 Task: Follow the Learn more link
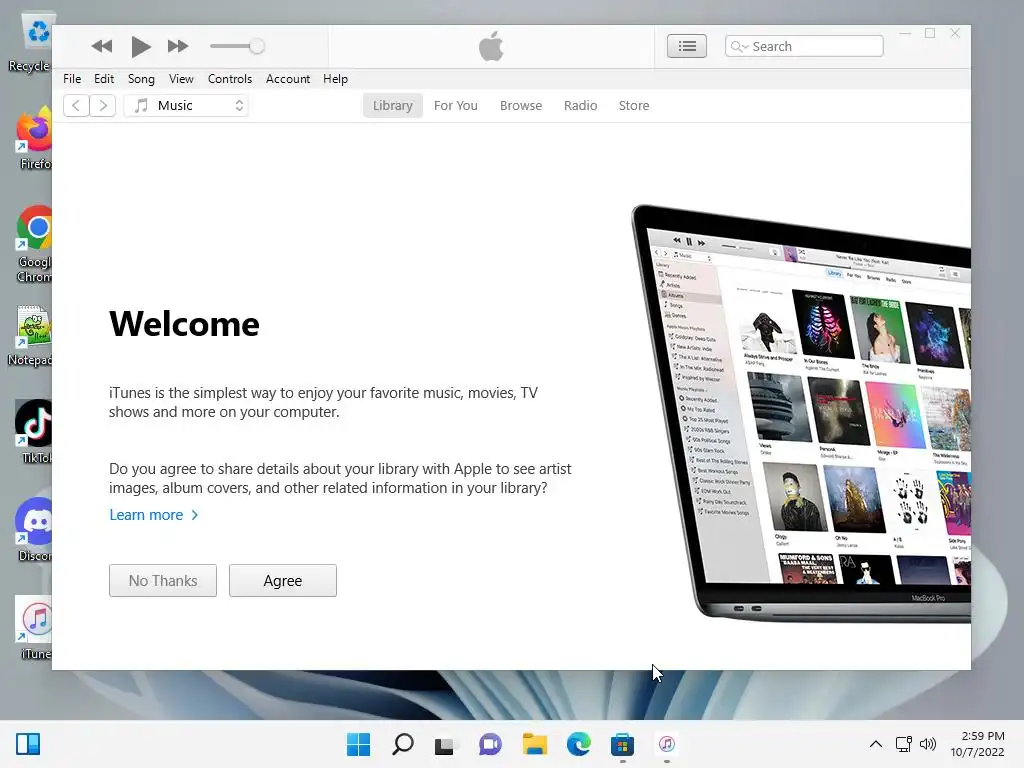[153, 515]
